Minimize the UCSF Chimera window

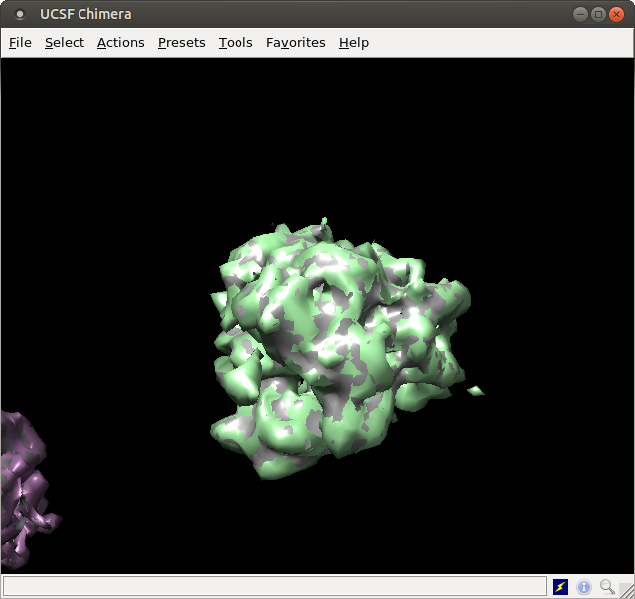tap(580, 15)
